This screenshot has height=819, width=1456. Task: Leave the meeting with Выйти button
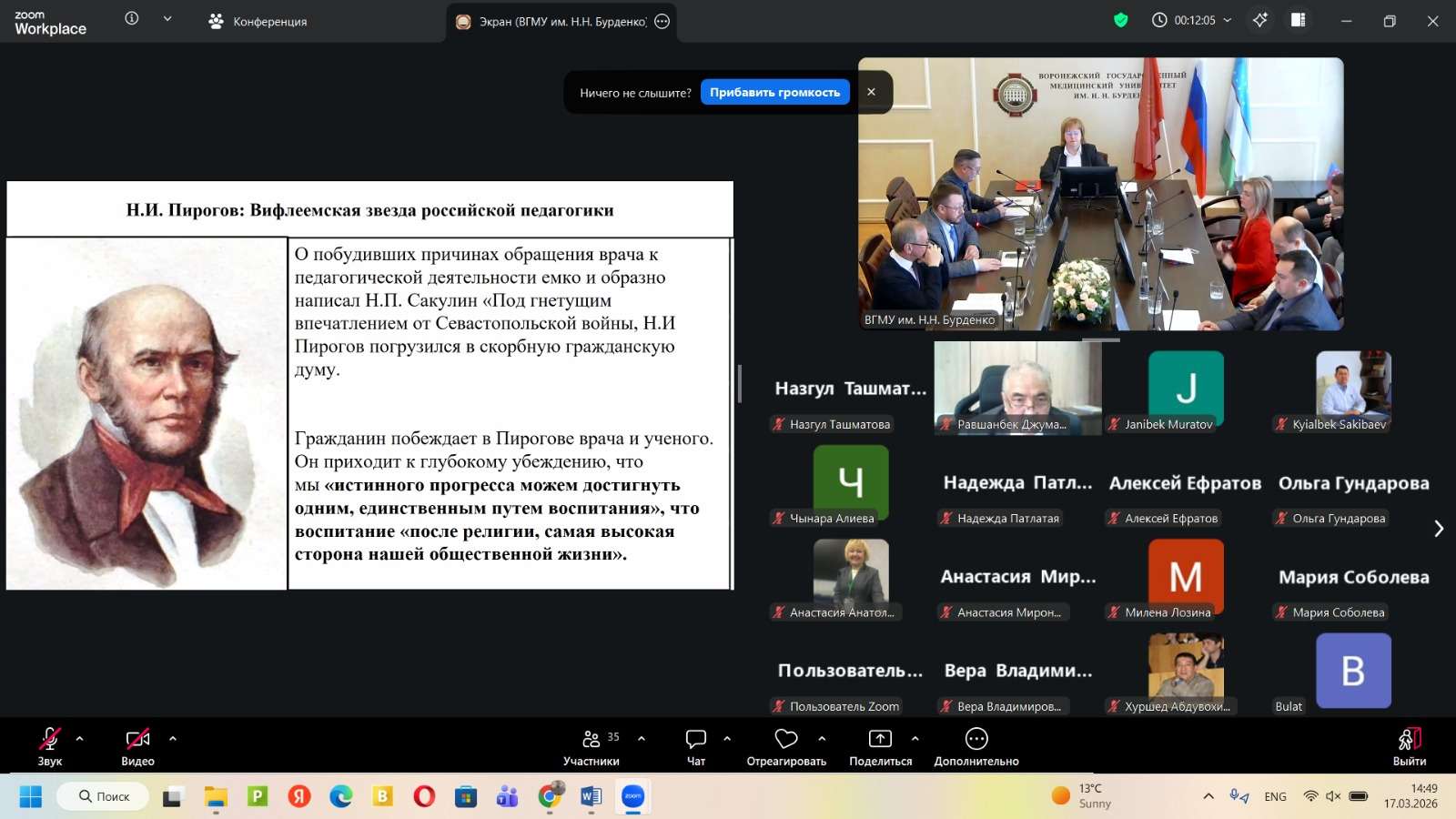1409,746
